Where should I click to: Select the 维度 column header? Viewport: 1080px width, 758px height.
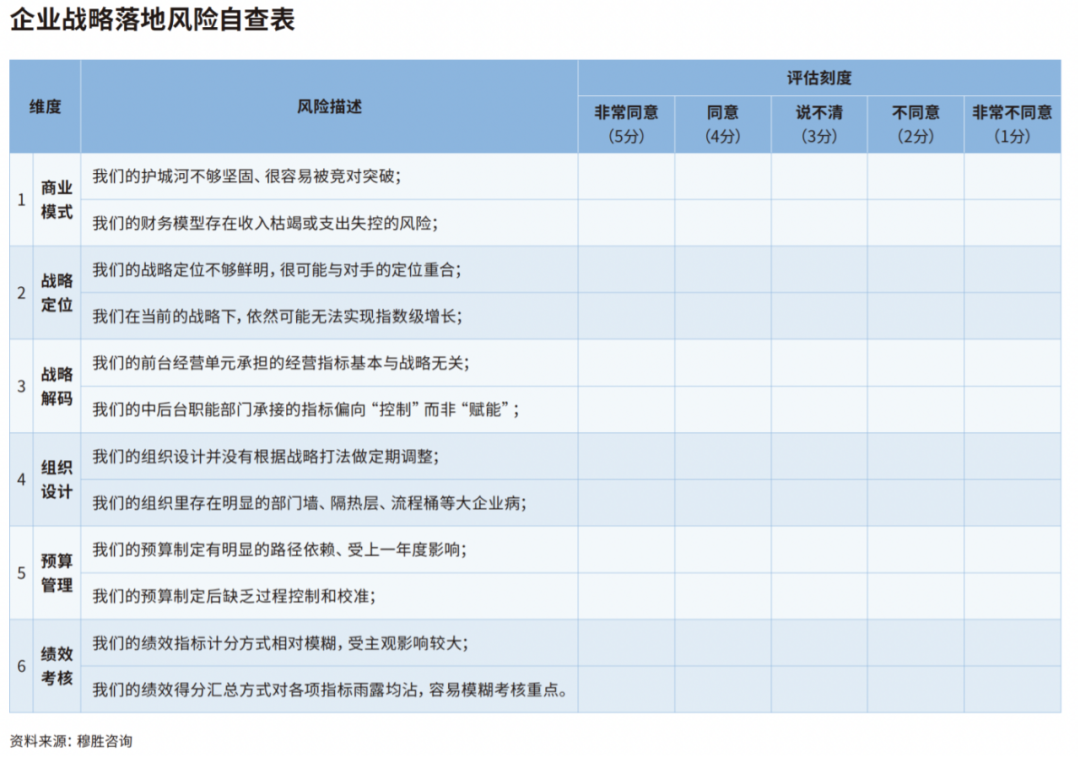coord(45,107)
